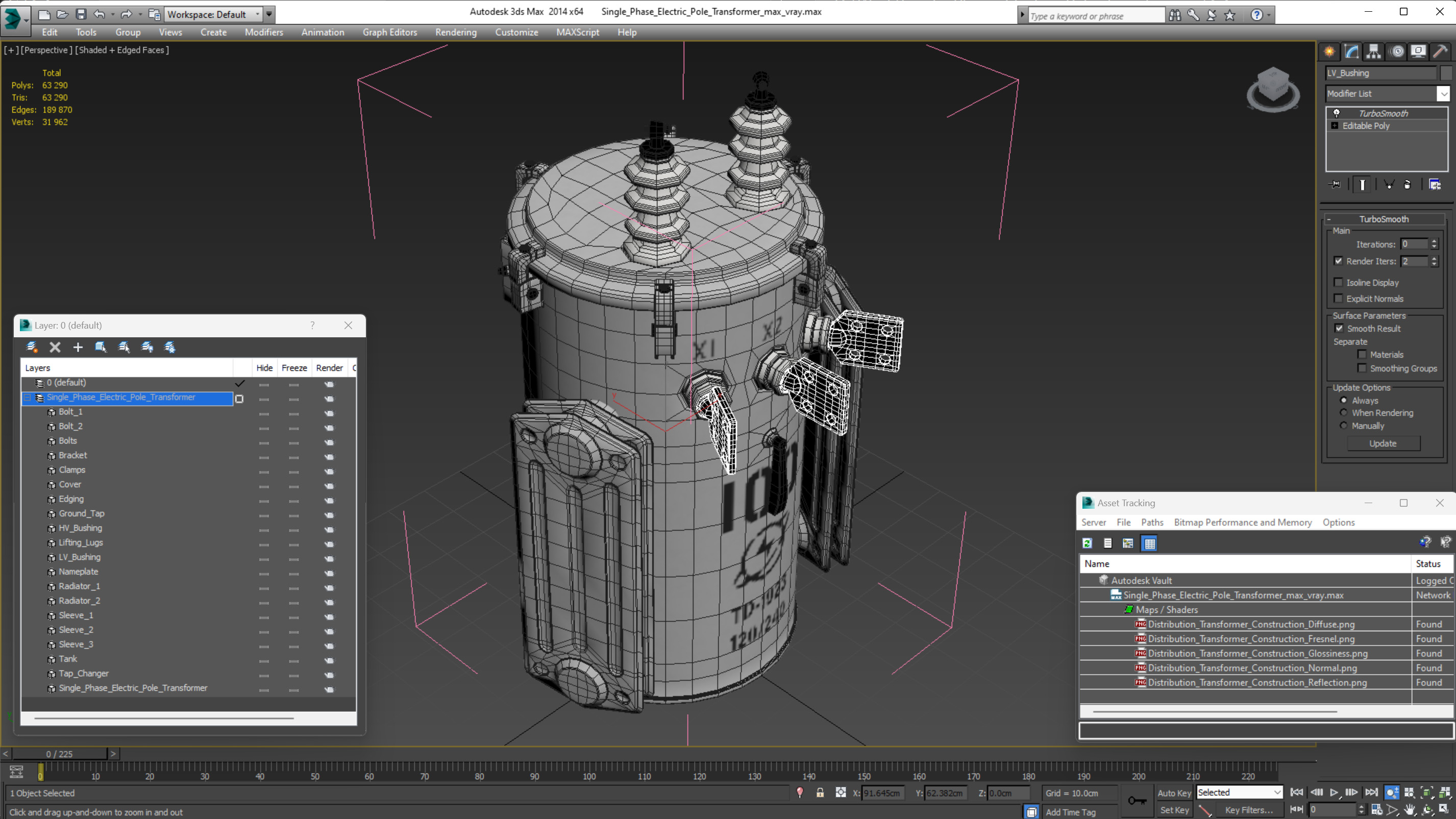Viewport: 1456px width, 819px height.
Task: Expand Editable Poly sub-objects in stack
Action: click(x=1335, y=126)
